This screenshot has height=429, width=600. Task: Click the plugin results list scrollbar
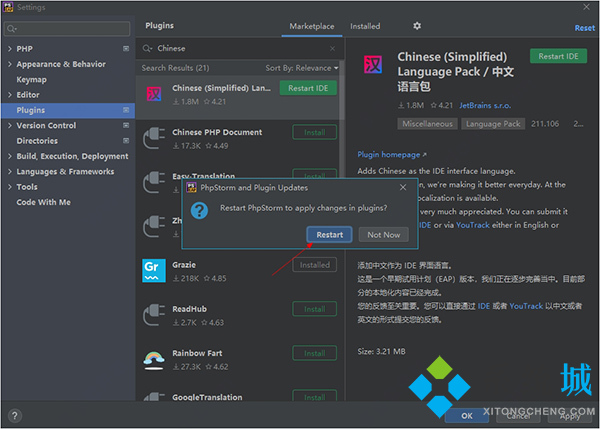pos(342,92)
